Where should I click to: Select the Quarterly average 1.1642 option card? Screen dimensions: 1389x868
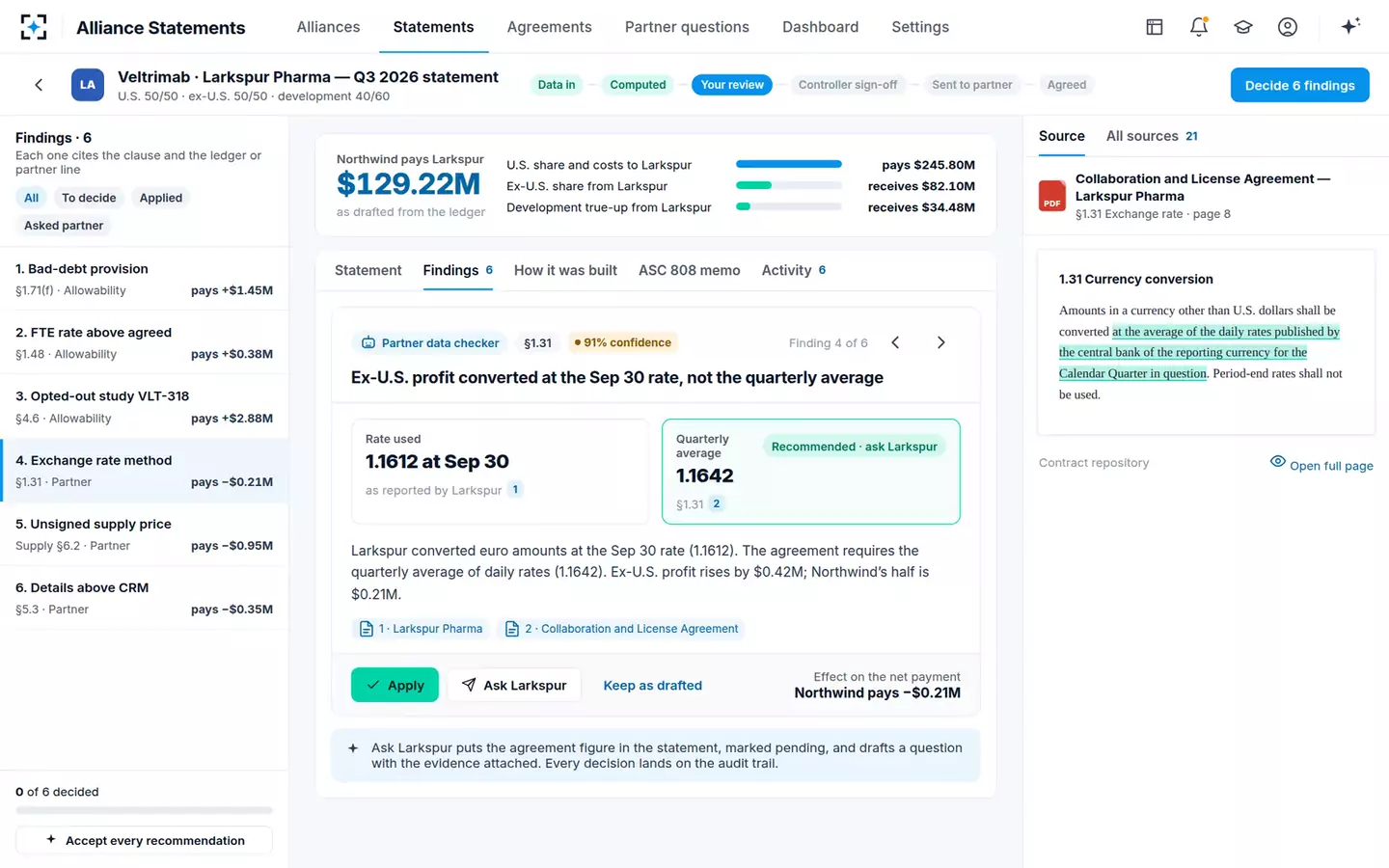point(811,472)
